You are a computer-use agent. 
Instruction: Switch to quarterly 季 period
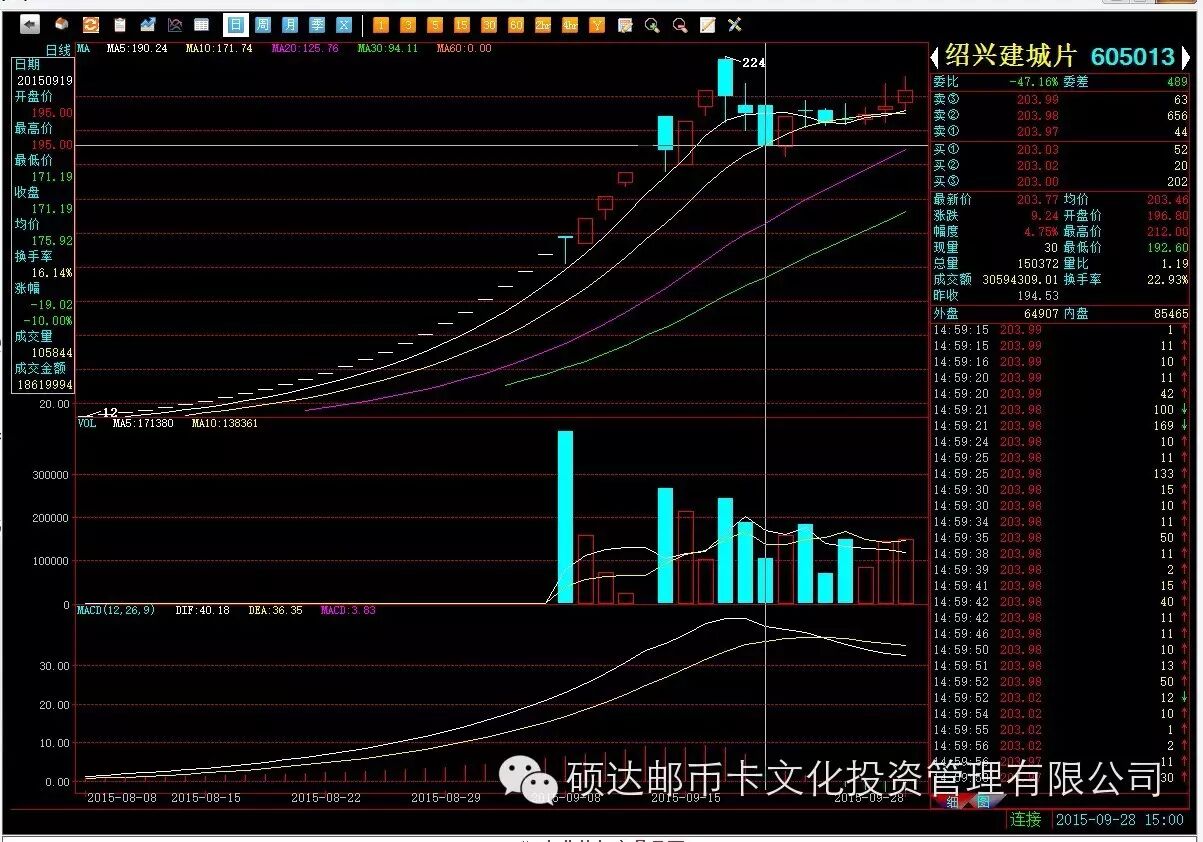point(317,24)
